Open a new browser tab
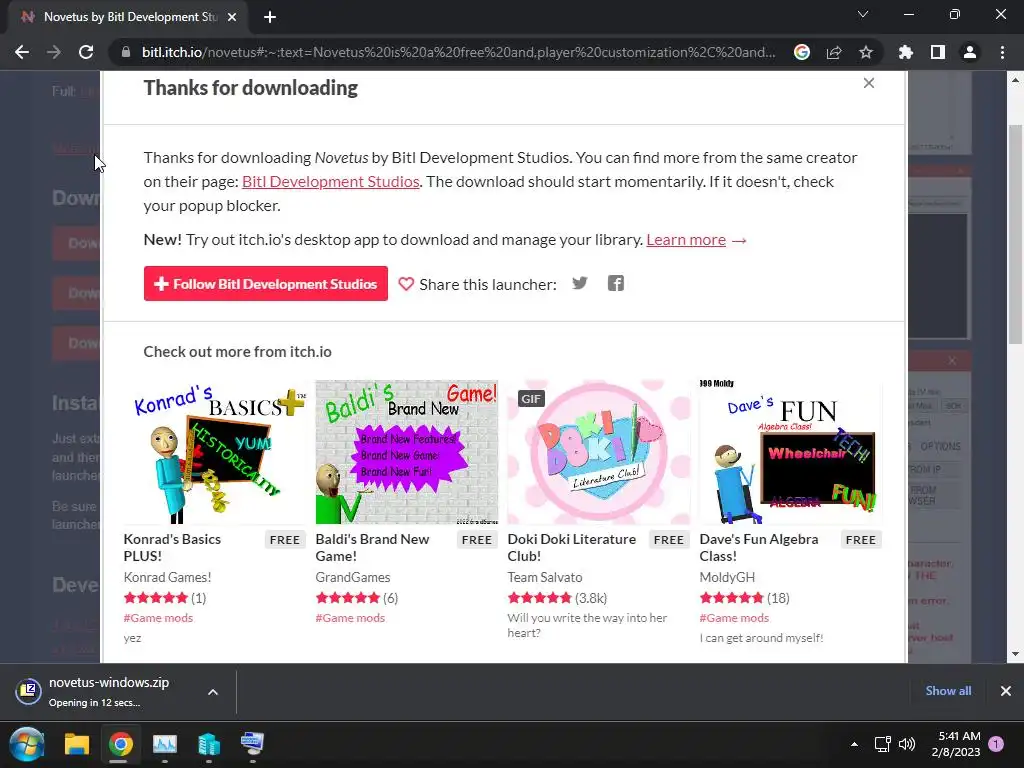This screenshot has width=1024, height=768. tap(270, 17)
